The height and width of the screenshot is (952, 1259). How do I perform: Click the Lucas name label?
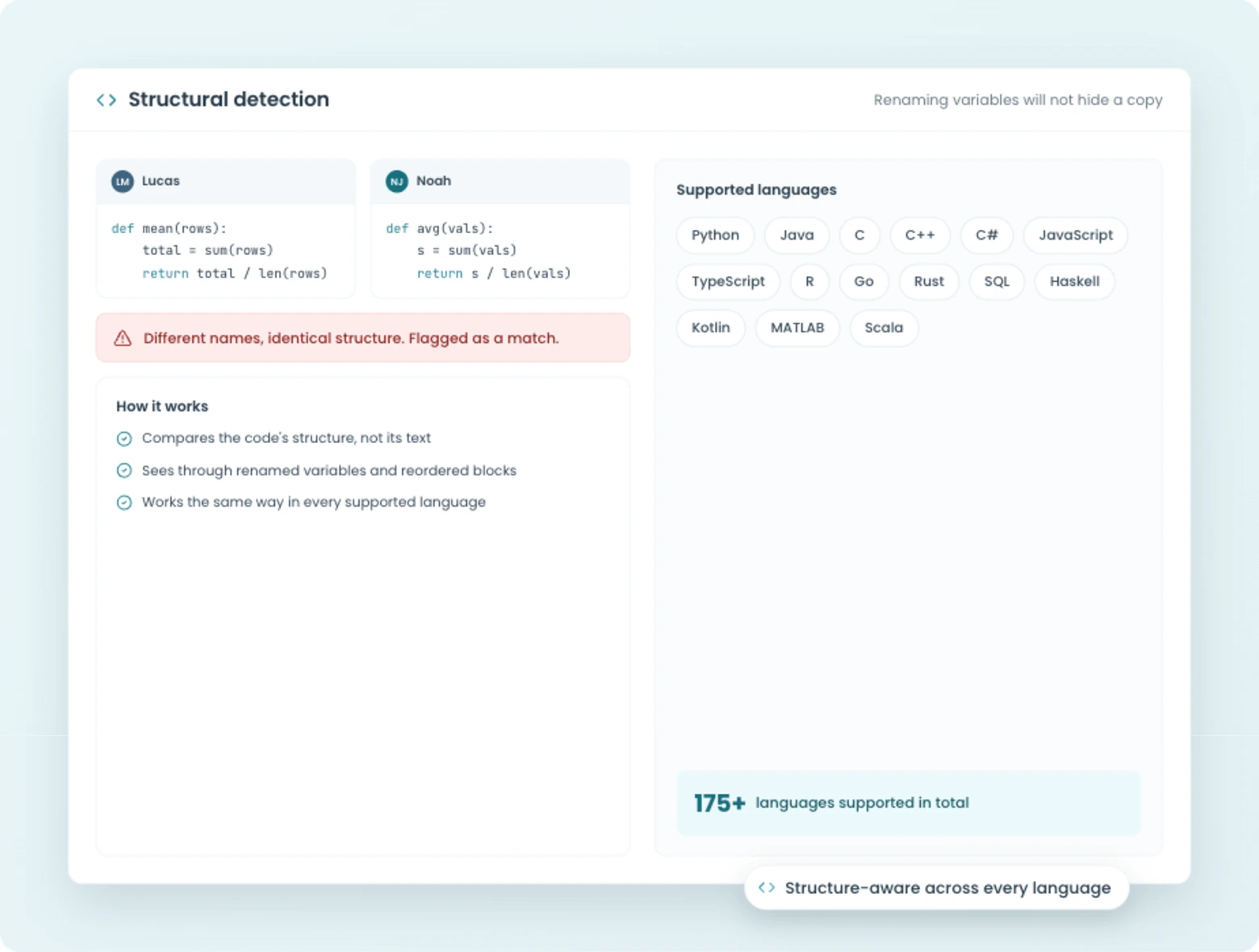(161, 181)
